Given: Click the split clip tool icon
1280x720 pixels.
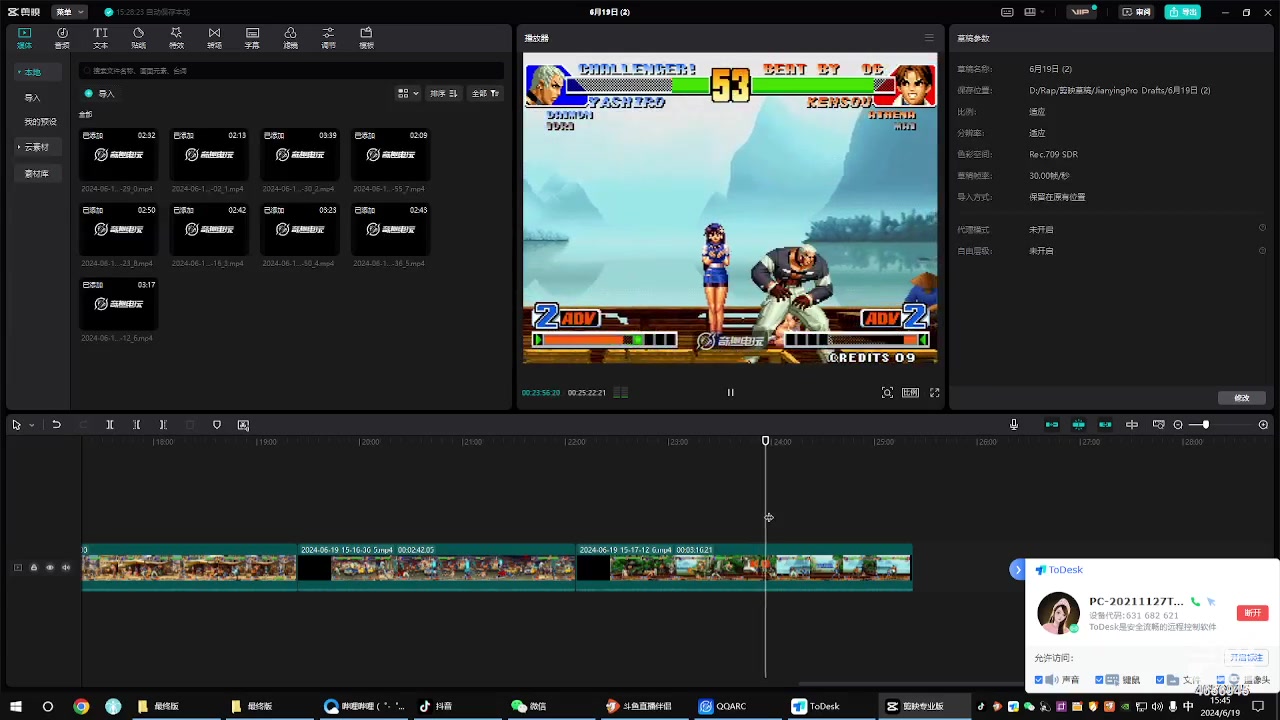Looking at the screenshot, I should tap(110, 425).
